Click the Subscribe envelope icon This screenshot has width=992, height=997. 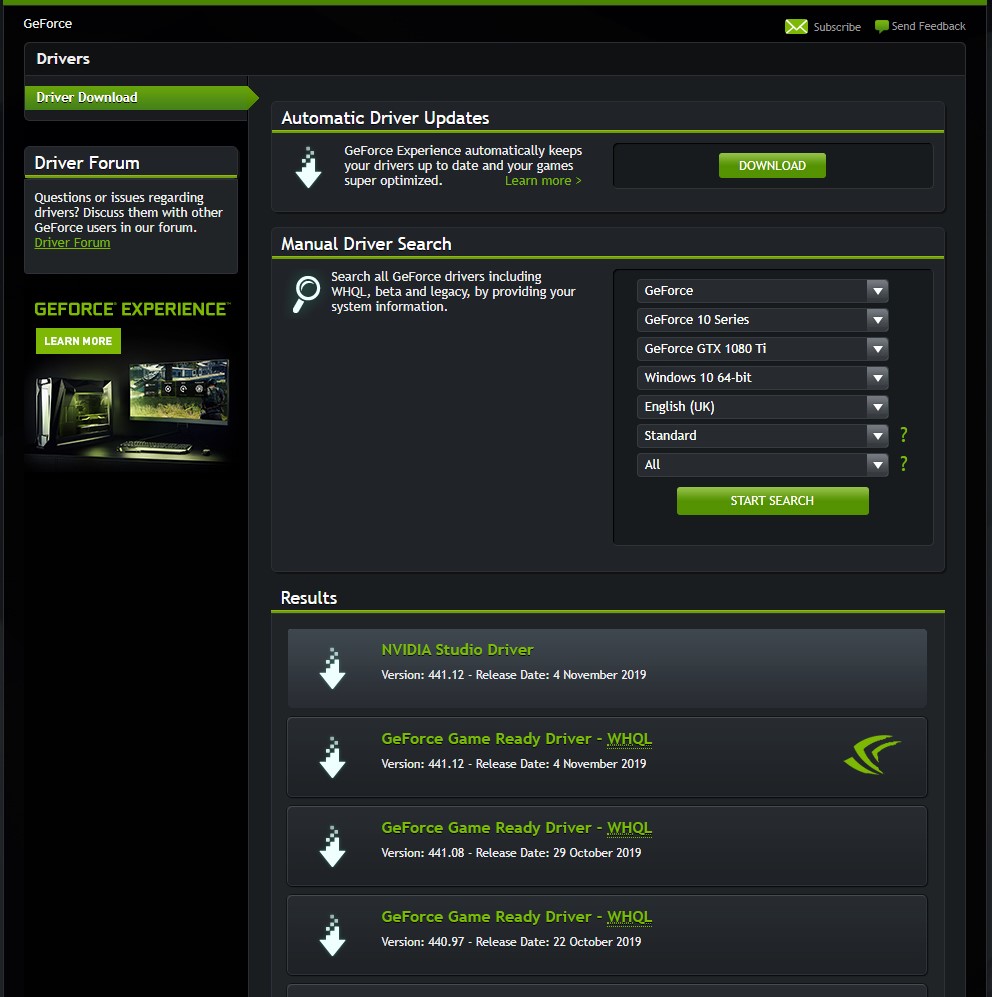[796, 27]
